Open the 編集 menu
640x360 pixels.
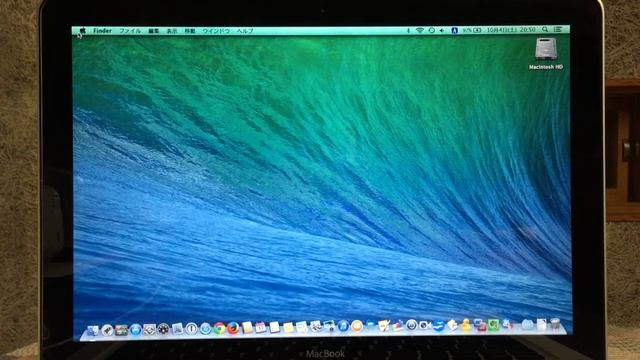[154, 31]
